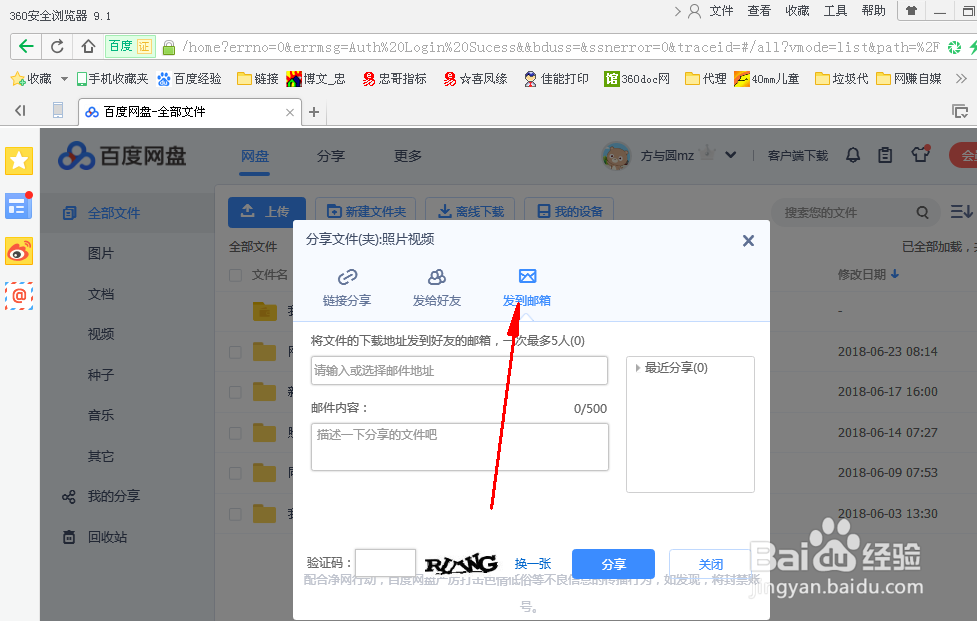Open 客户端下载 link
The height and width of the screenshot is (621, 977).
coord(798,156)
